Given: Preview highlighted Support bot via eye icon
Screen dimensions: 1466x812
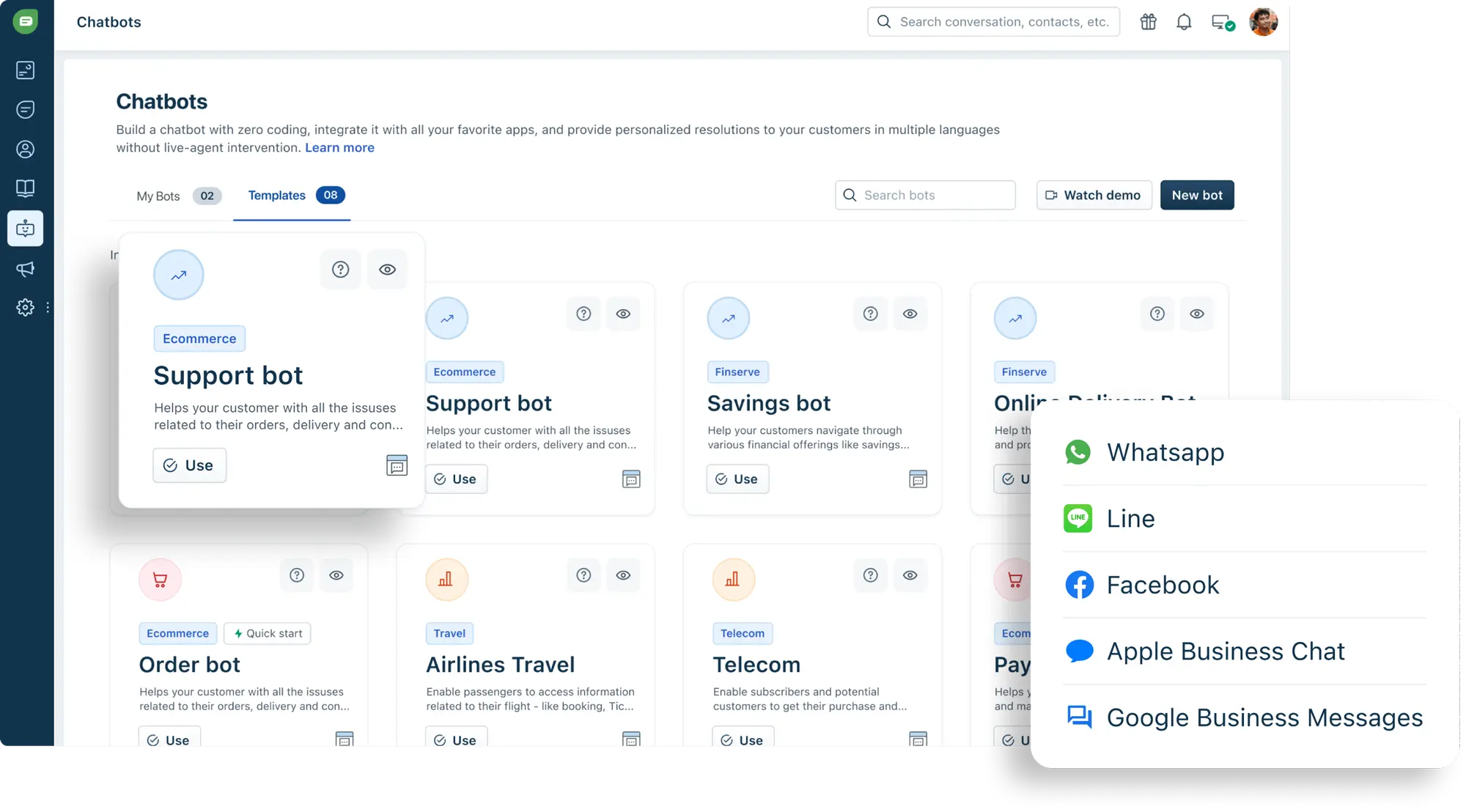Looking at the screenshot, I should [x=387, y=270].
